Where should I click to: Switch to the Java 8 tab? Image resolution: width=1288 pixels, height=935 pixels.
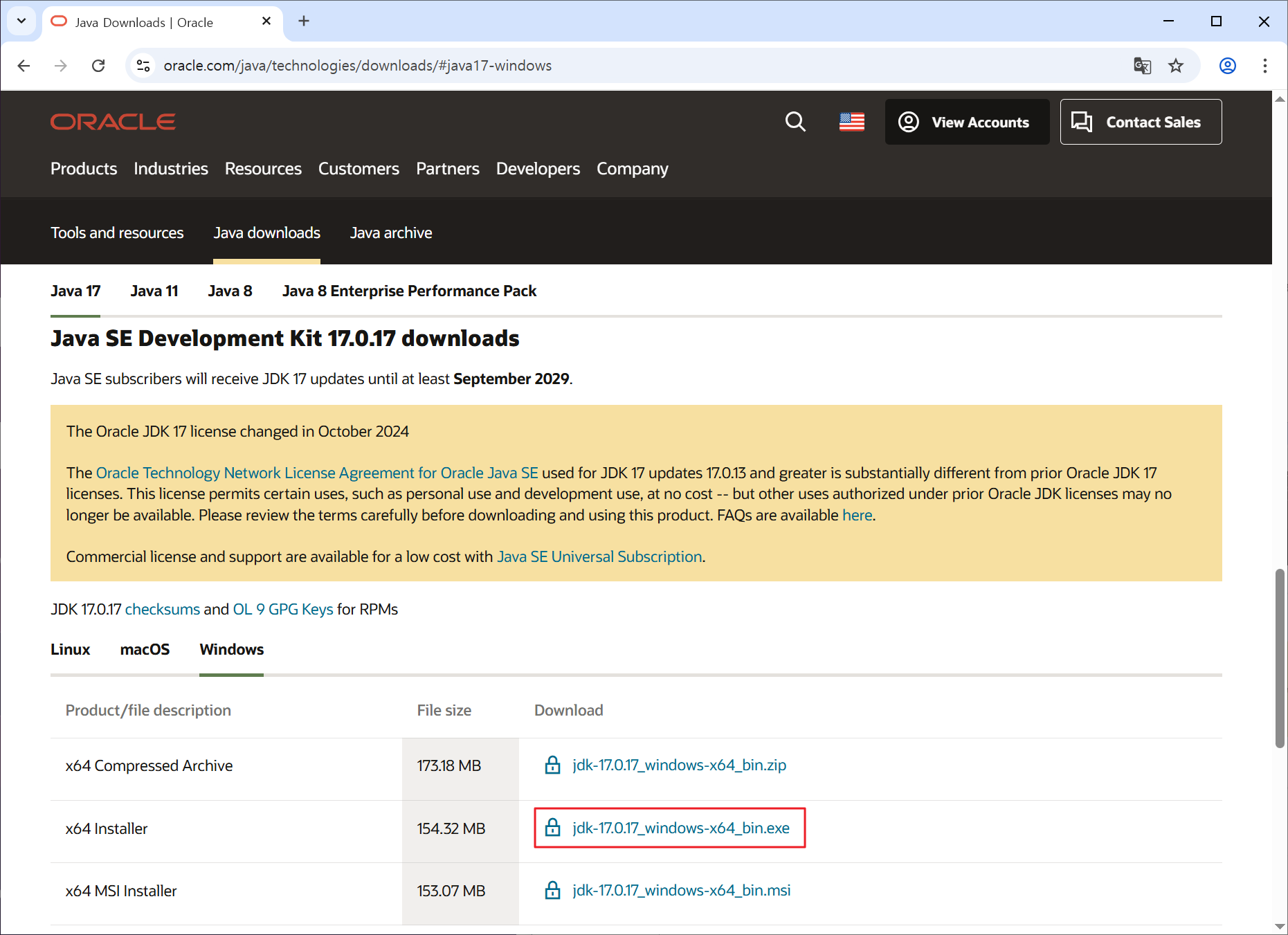pos(230,291)
